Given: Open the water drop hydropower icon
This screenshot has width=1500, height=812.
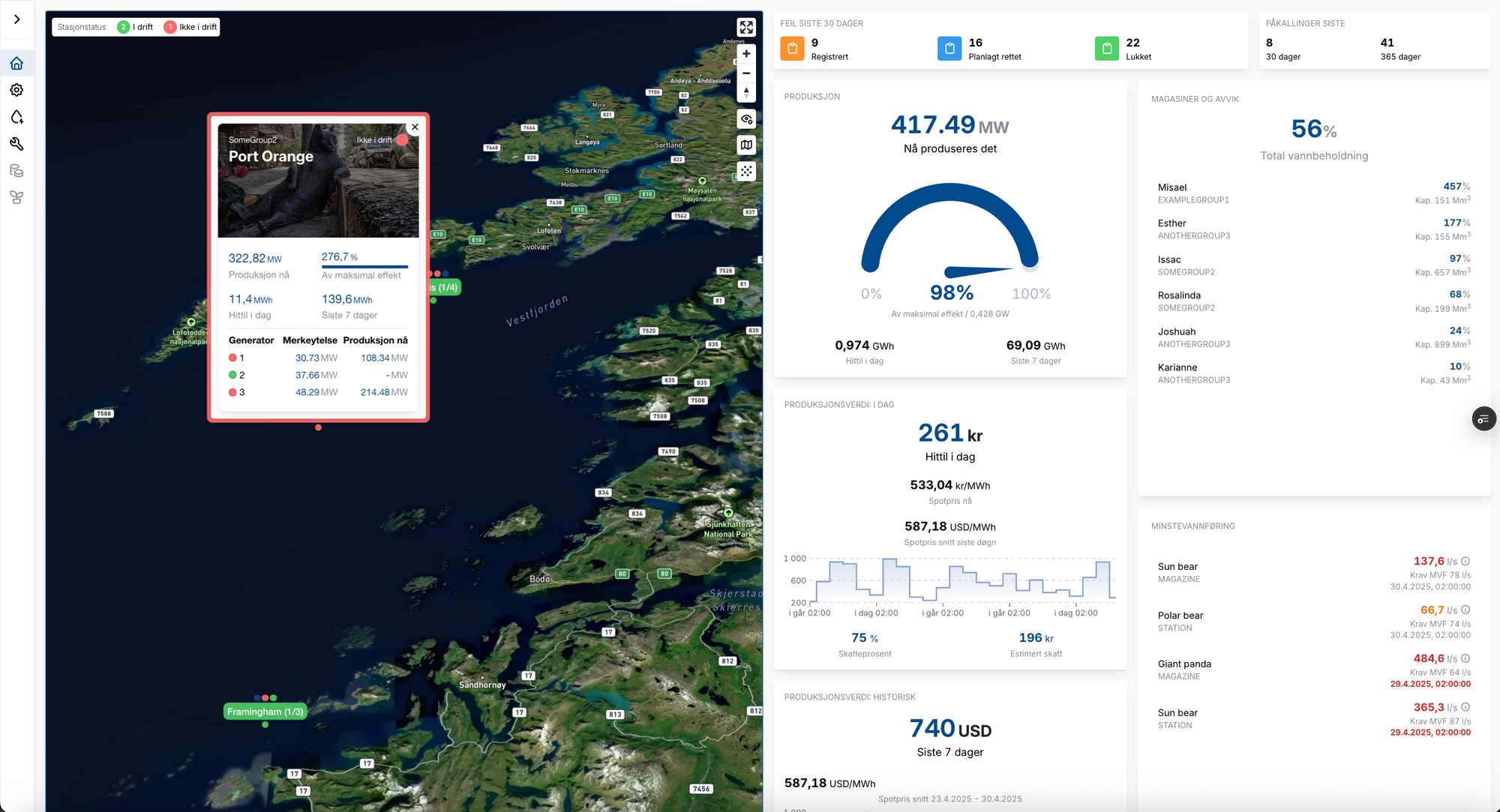Looking at the screenshot, I should coord(16,117).
